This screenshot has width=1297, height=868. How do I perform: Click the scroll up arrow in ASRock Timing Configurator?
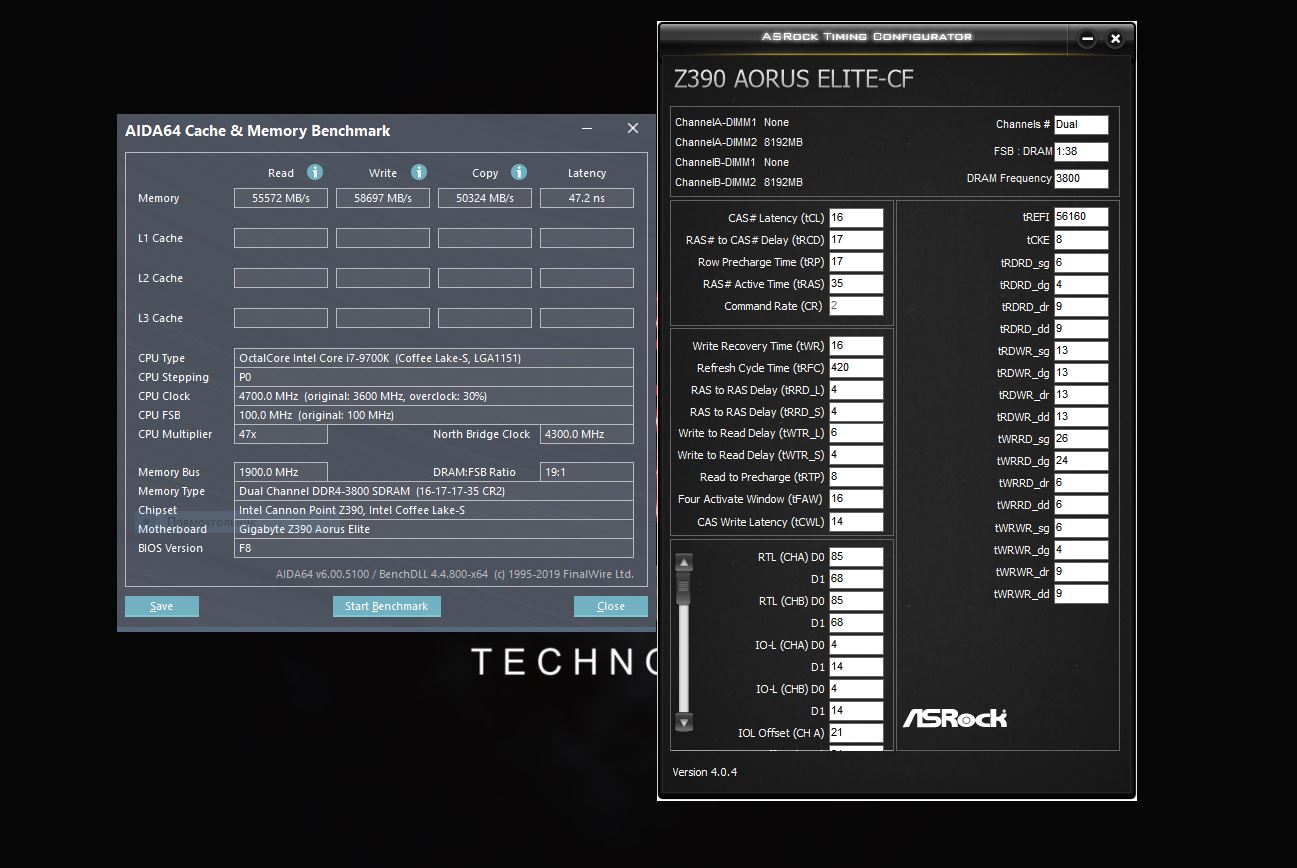point(684,563)
